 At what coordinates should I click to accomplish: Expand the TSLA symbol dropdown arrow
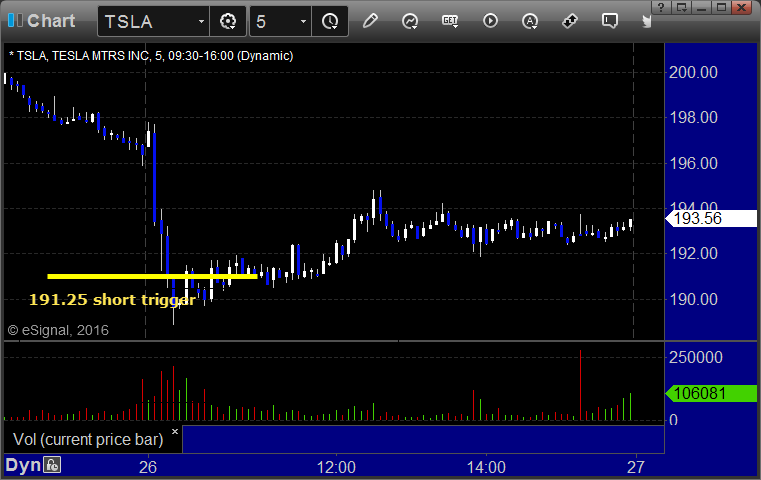[x=201, y=22]
